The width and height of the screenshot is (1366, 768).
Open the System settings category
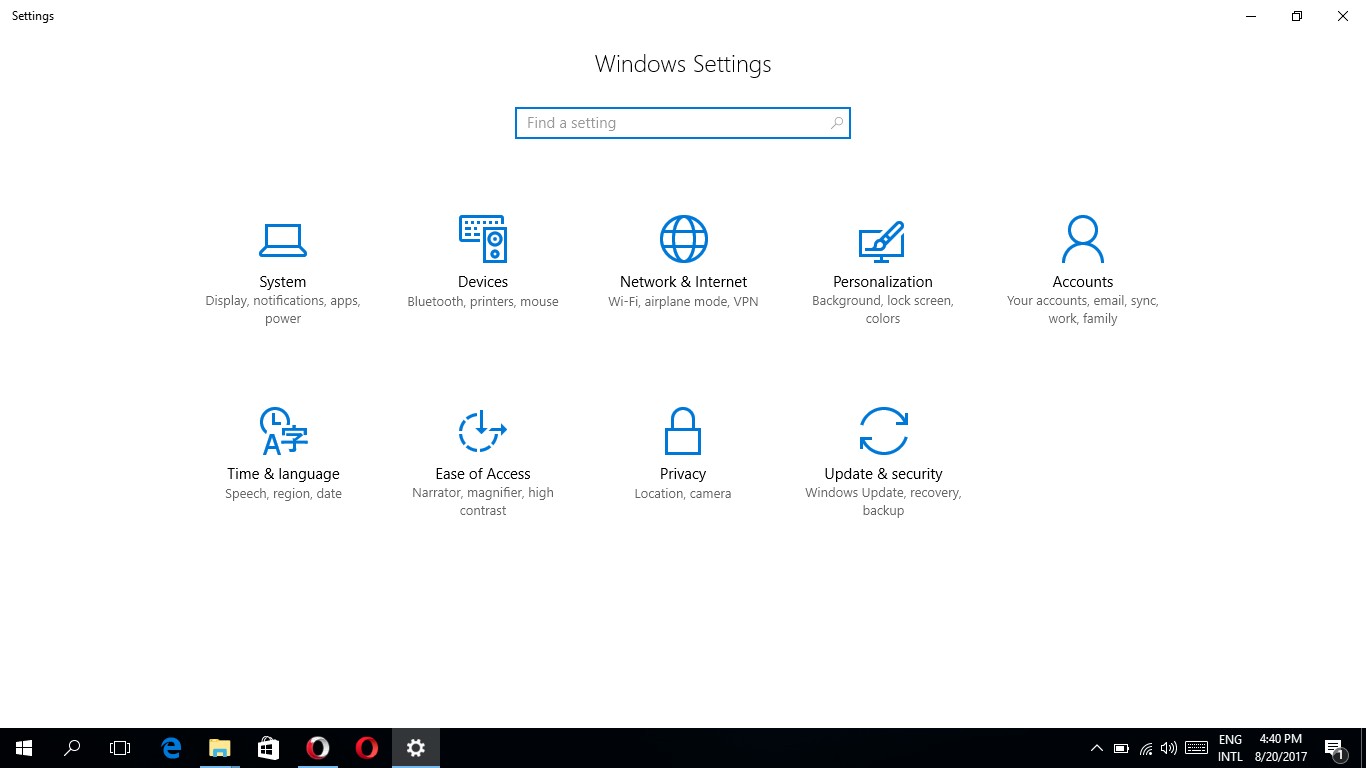click(x=283, y=271)
